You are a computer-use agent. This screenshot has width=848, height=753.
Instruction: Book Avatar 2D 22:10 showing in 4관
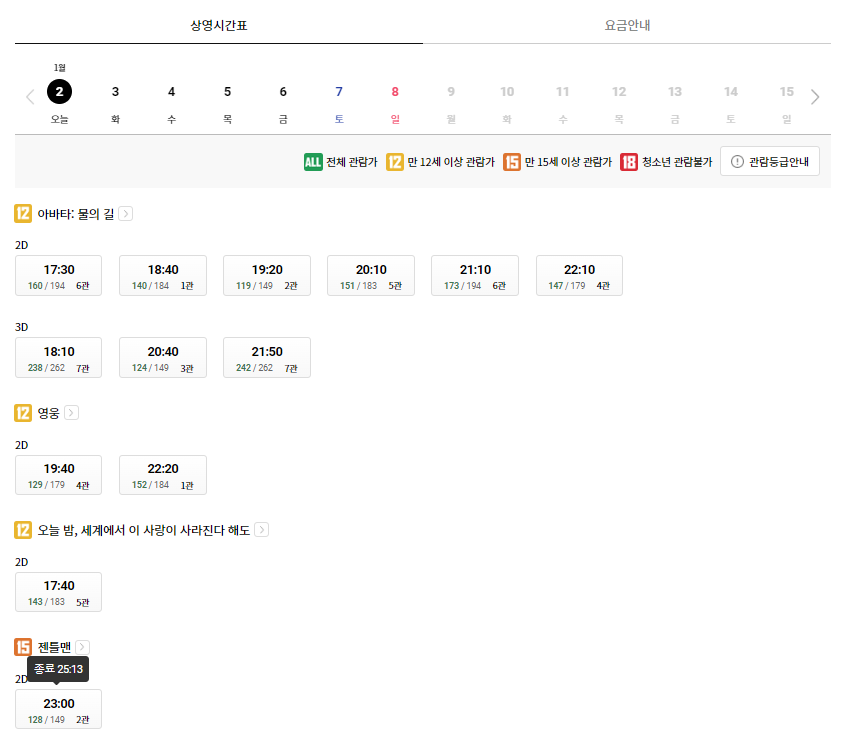click(x=579, y=276)
